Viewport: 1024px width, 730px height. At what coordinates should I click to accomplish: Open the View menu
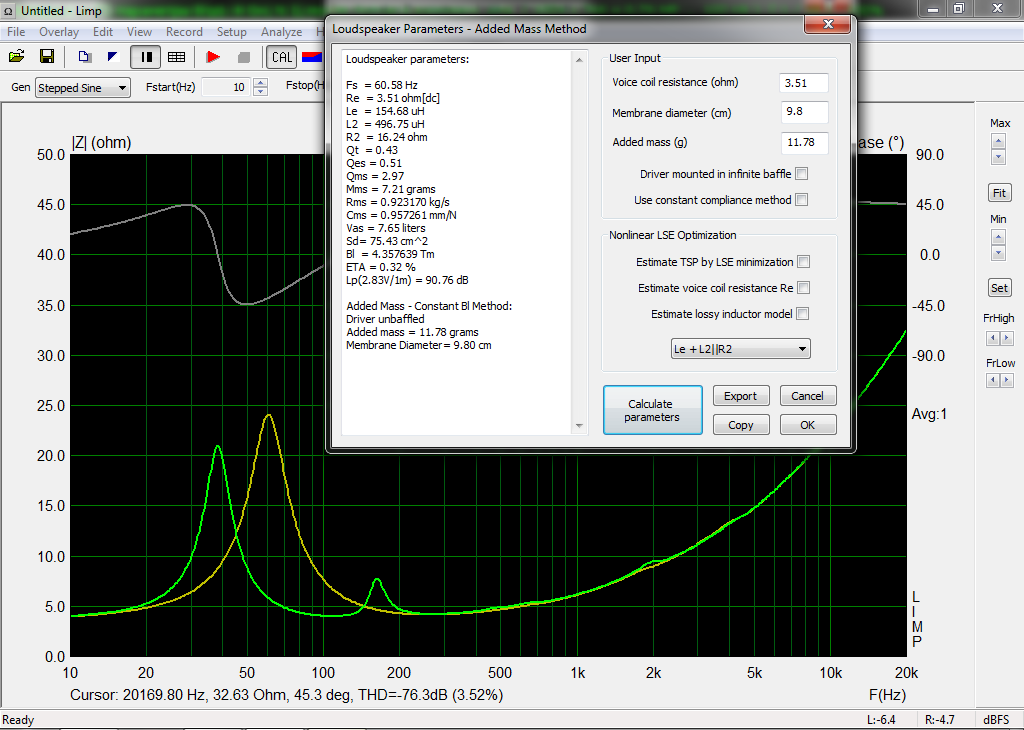coord(139,31)
